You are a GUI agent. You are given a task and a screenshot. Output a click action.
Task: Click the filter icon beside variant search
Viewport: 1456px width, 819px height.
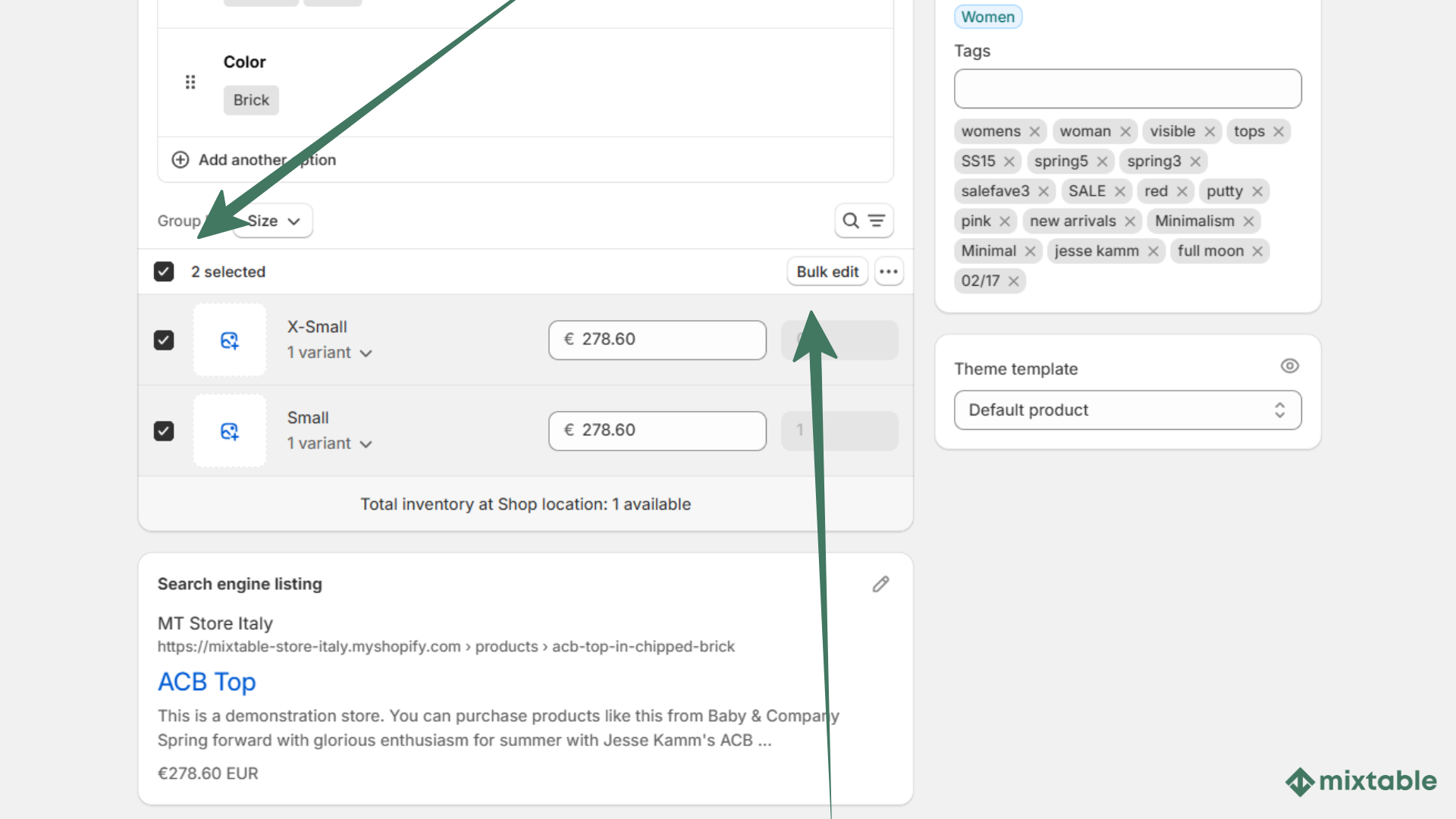click(876, 221)
